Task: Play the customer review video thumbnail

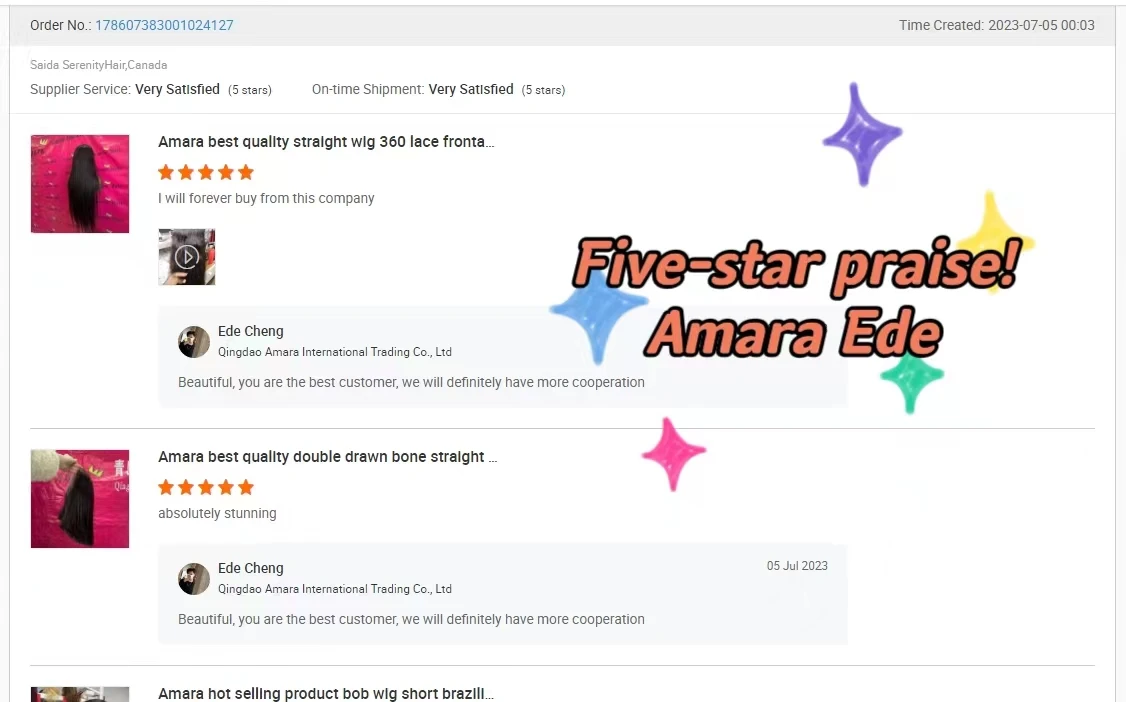Action: 187,257
